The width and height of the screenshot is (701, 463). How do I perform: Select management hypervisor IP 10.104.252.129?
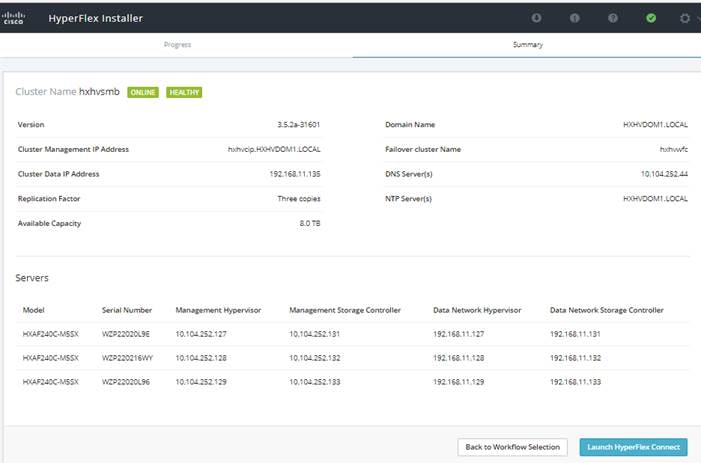coord(201,382)
